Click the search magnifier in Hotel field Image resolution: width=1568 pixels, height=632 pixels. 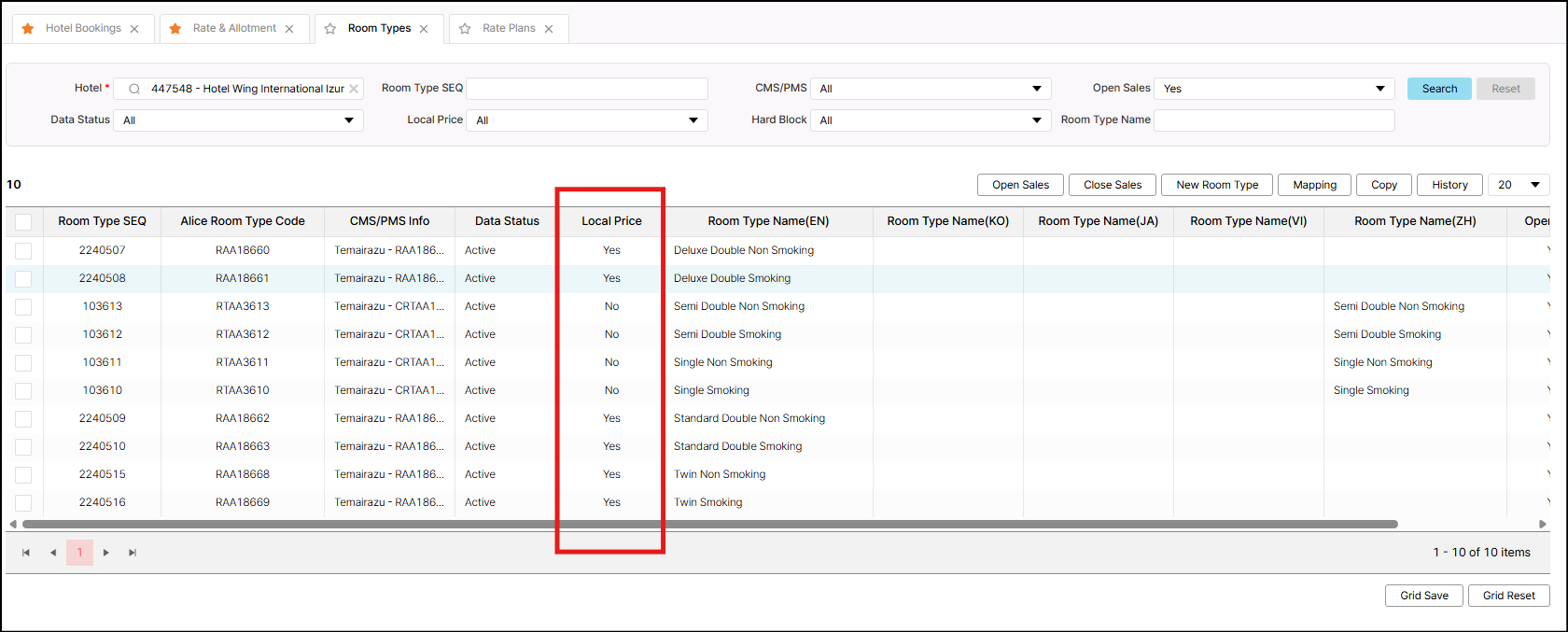coord(134,89)
